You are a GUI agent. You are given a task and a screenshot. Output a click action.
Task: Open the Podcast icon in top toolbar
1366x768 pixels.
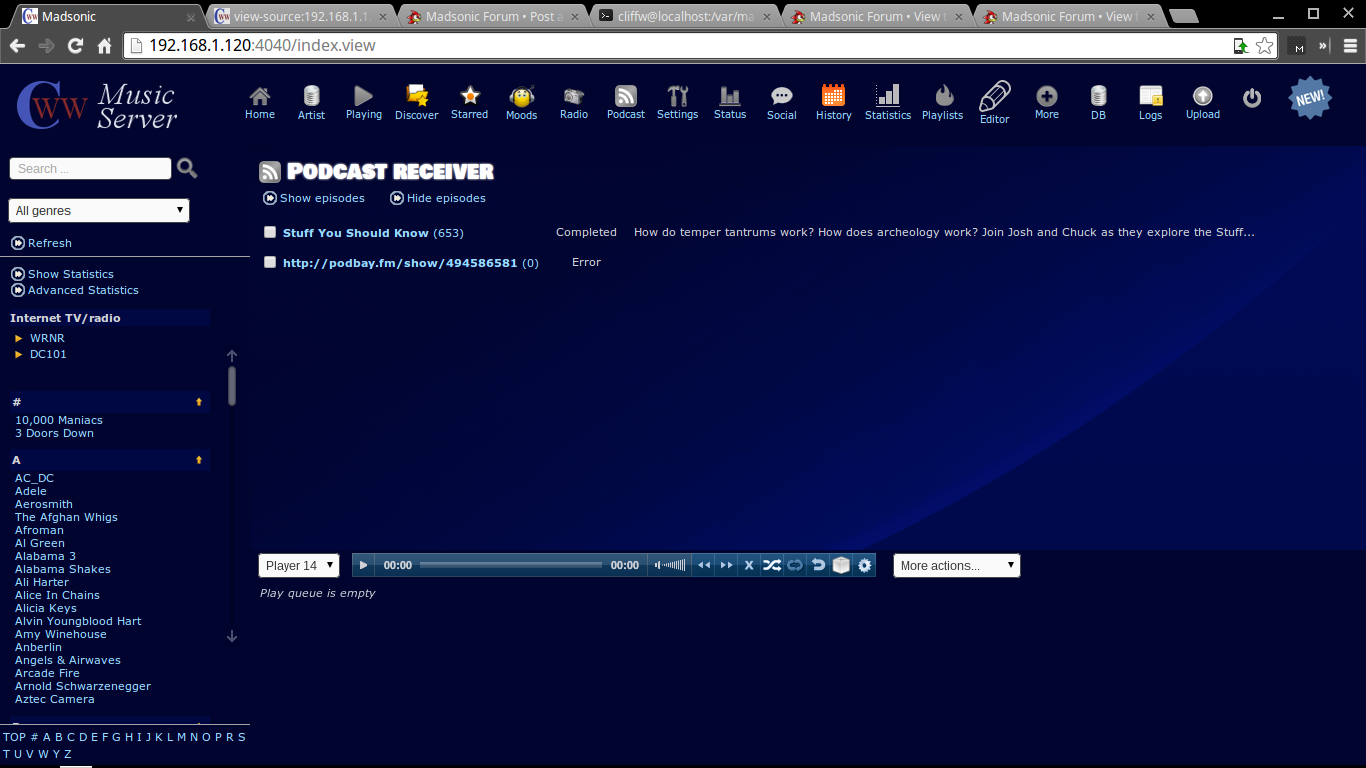click(626, 97)
